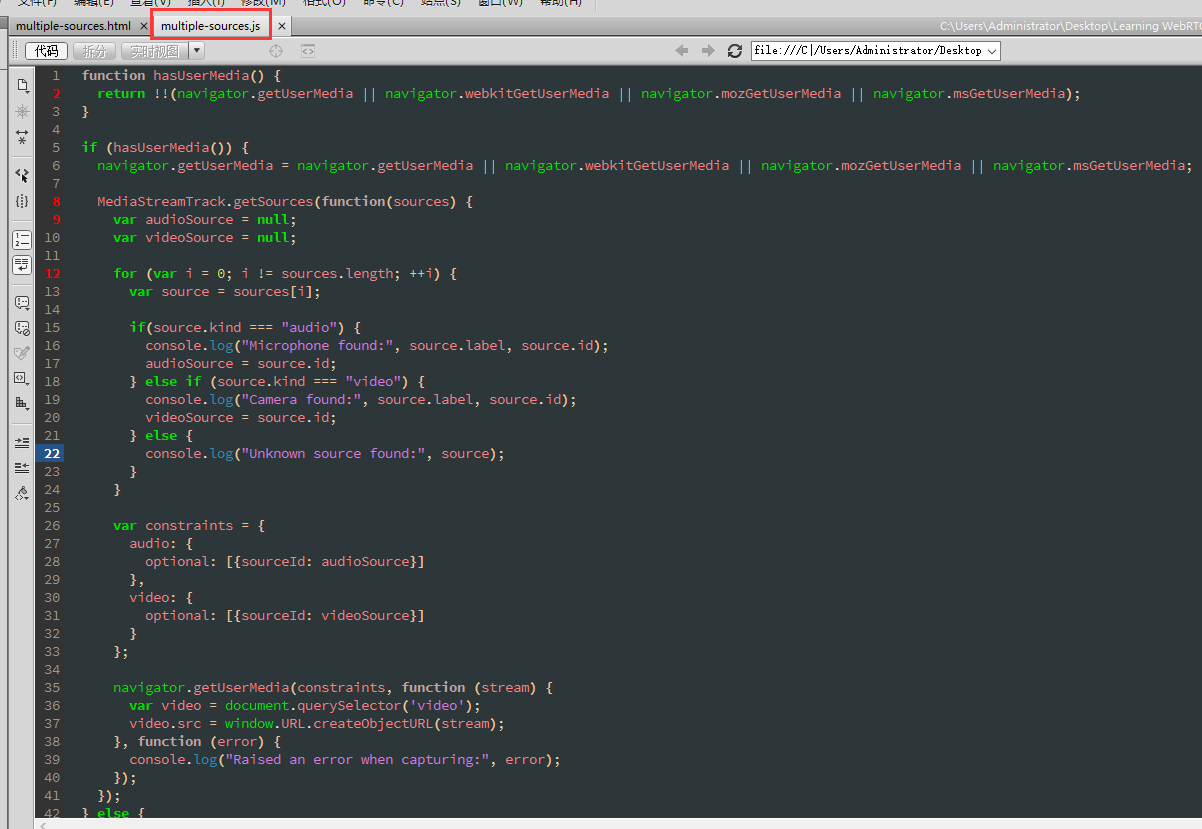Click the Format Source Code icon
1202x829 pixels.
pyautogui.click(x=22, y=493)
